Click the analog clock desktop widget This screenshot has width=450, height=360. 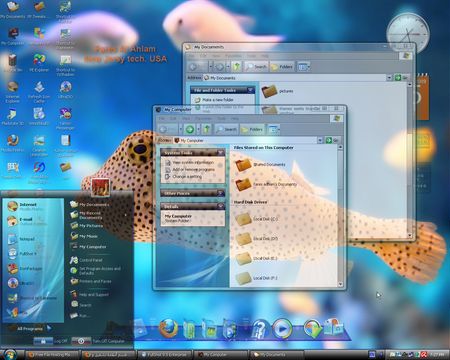tap(408, 33)
